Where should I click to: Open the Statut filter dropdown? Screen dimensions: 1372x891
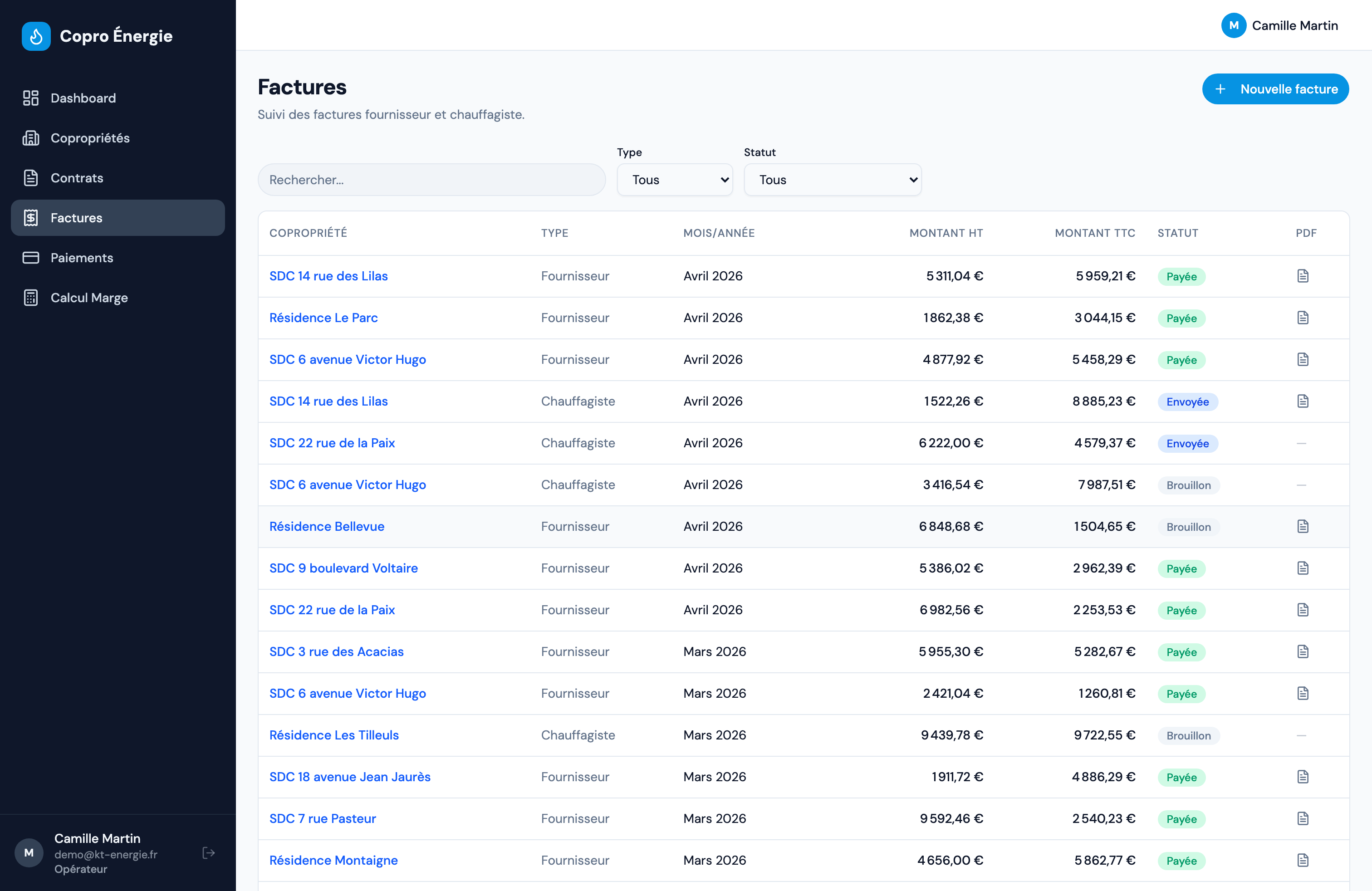pyautogui.click(x=833, y=180)
